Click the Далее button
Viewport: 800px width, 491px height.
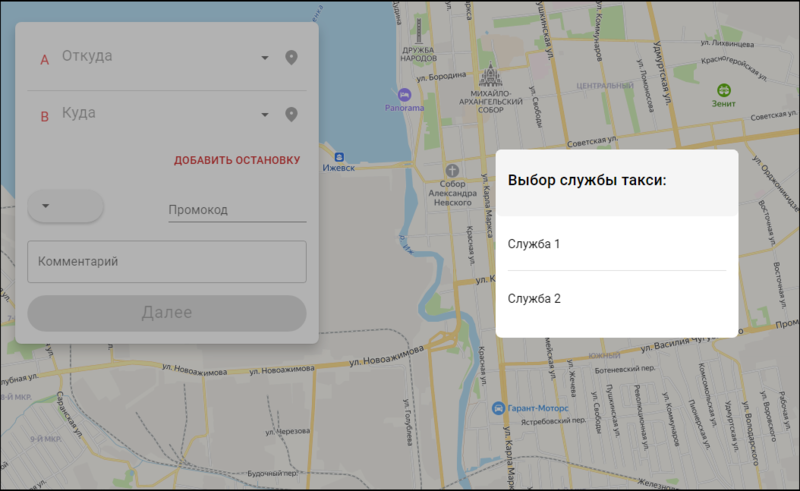pyautogui.click(x=167, y=313)
